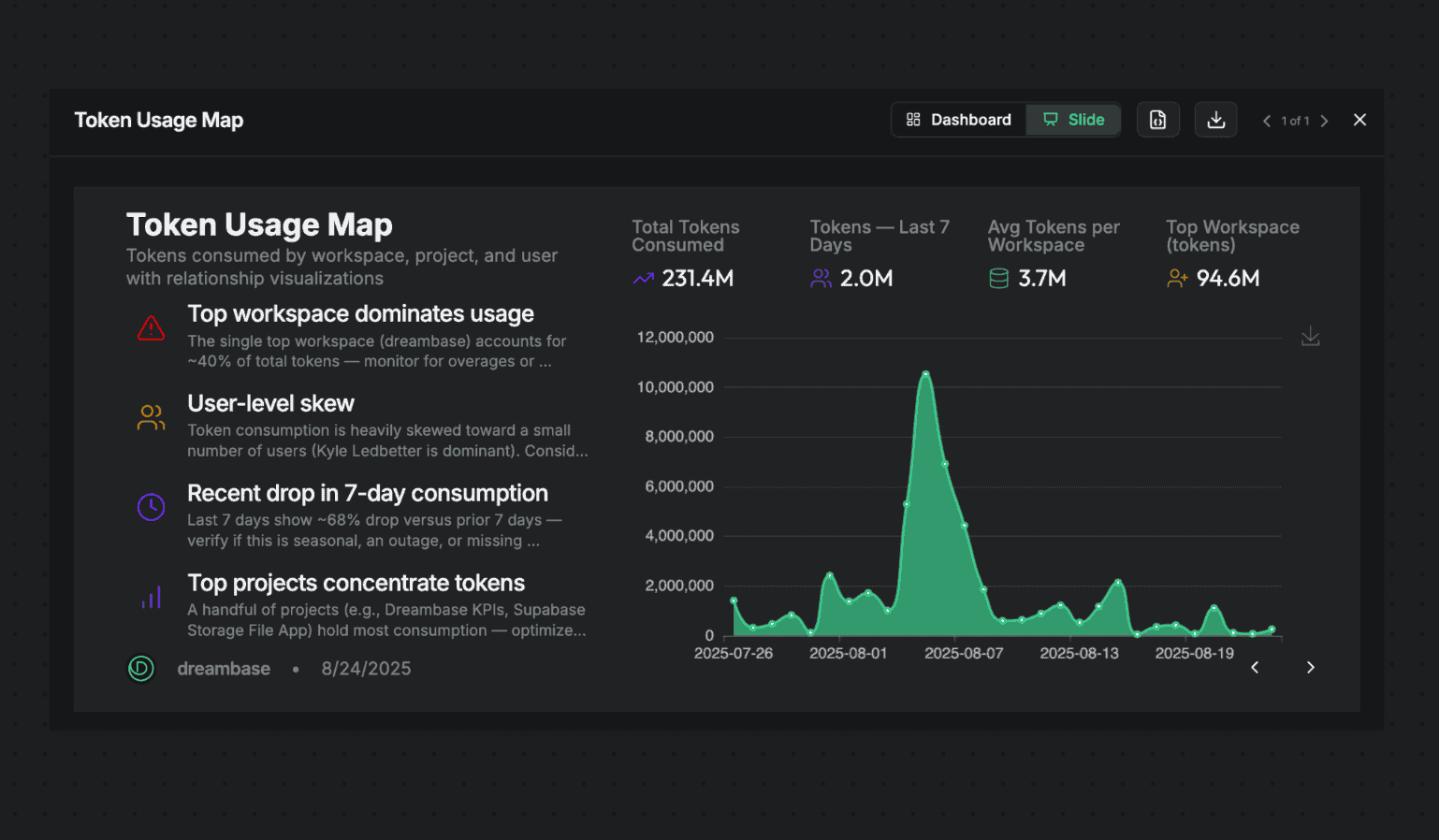Viewport: 1439px width, 840px height.
Task: Select the Slide tab
Action: coord(1072,119)
